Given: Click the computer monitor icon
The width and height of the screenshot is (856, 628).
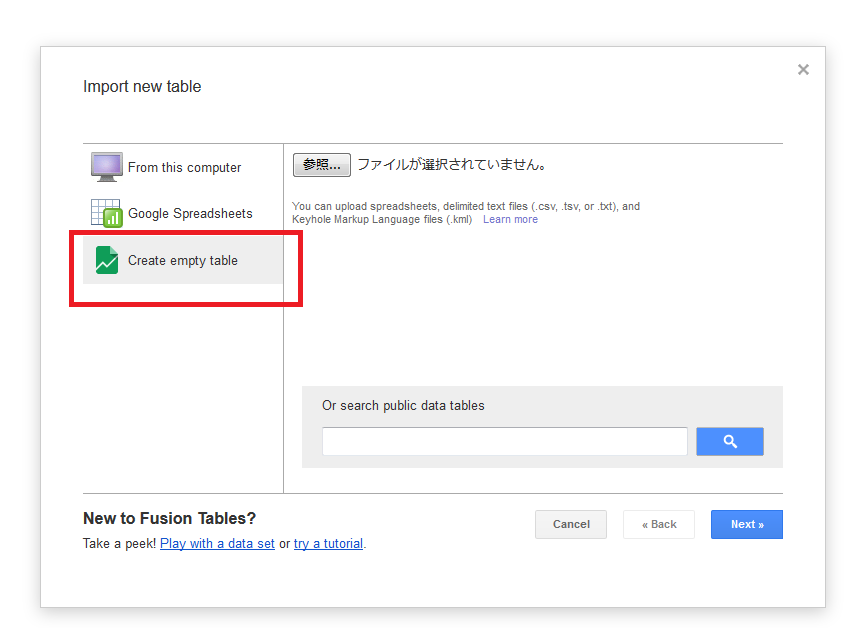Looking at the screenshot, I should click(106, 167).
